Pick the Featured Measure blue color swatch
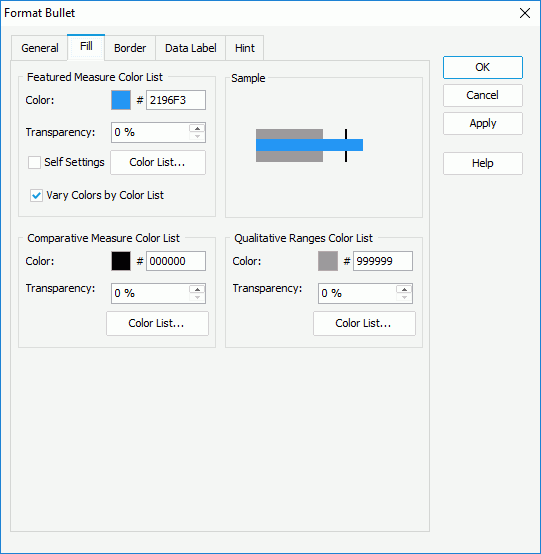This screenshot has height=554, width=541. (121, 100)
